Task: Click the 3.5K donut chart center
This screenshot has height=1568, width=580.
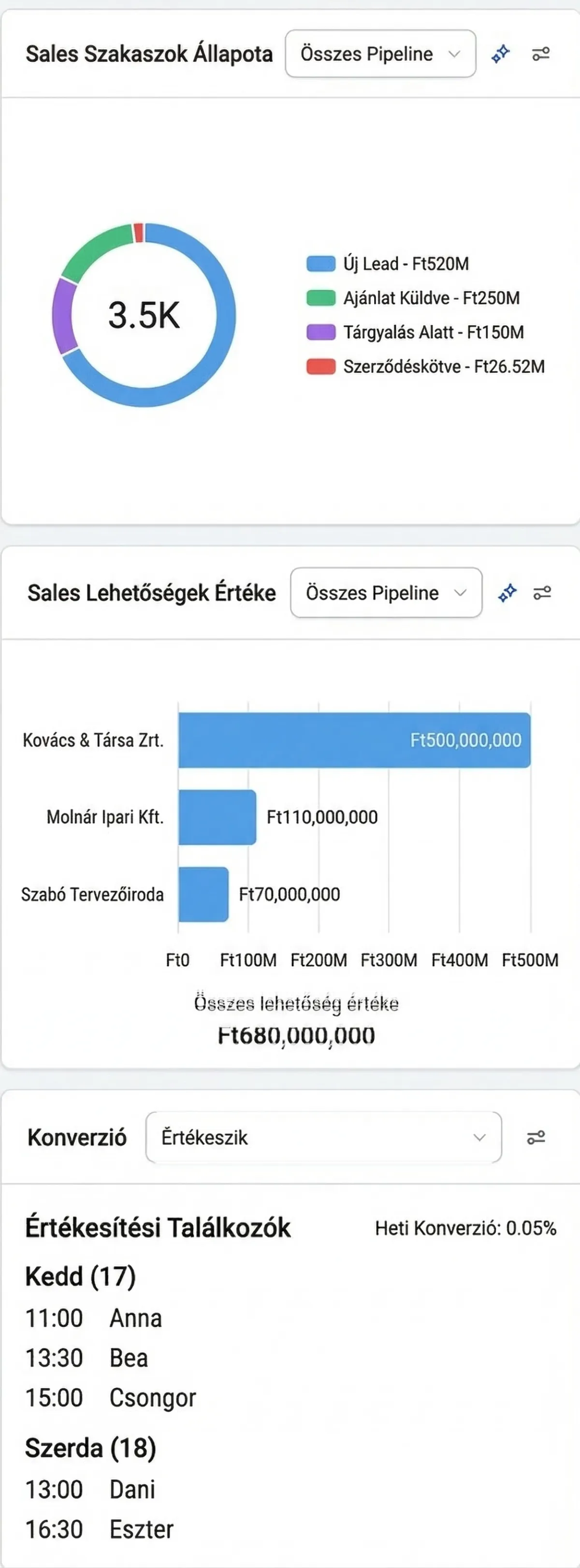Action: 144,315
